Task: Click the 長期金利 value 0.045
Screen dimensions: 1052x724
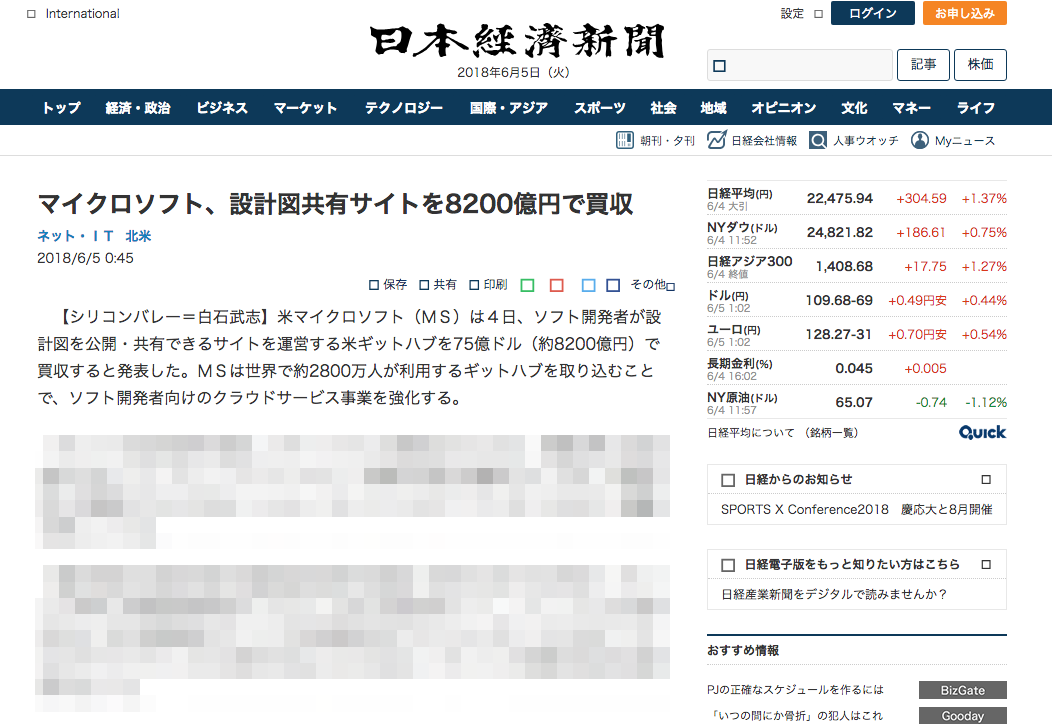Action: point(853,369)
